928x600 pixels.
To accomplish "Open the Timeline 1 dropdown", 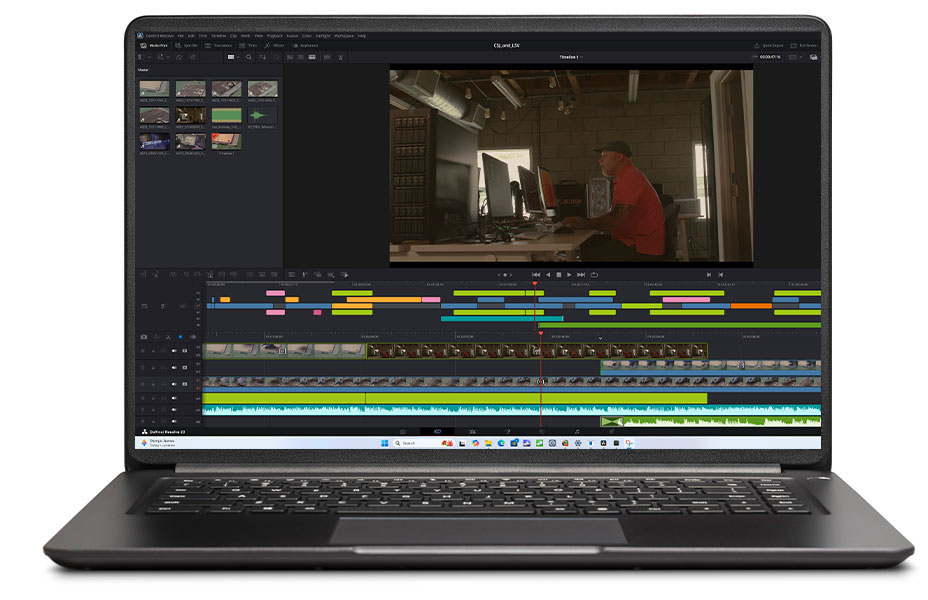I will [571, 57].
